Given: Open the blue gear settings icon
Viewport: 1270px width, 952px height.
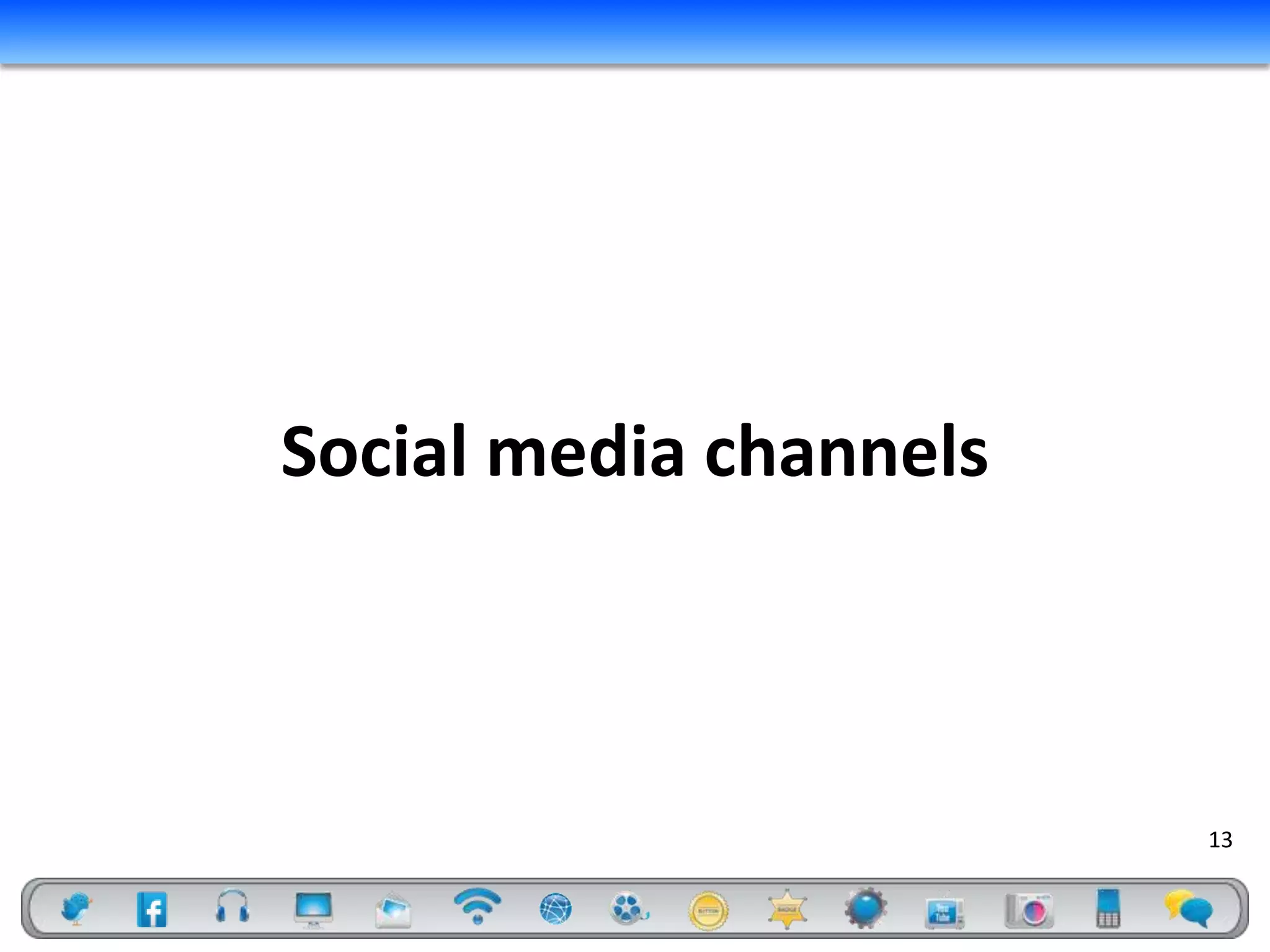Looking at the screenshot, I should [x=866, y=908].
